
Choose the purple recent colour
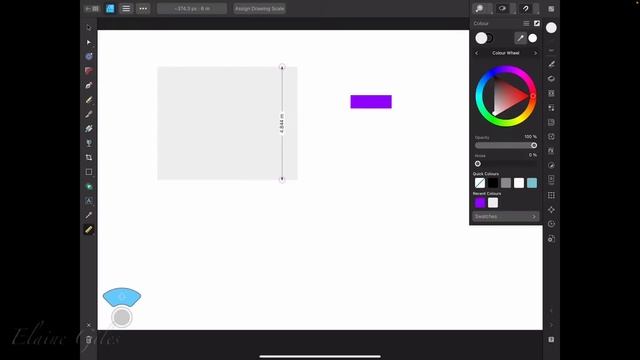(480, 202)
